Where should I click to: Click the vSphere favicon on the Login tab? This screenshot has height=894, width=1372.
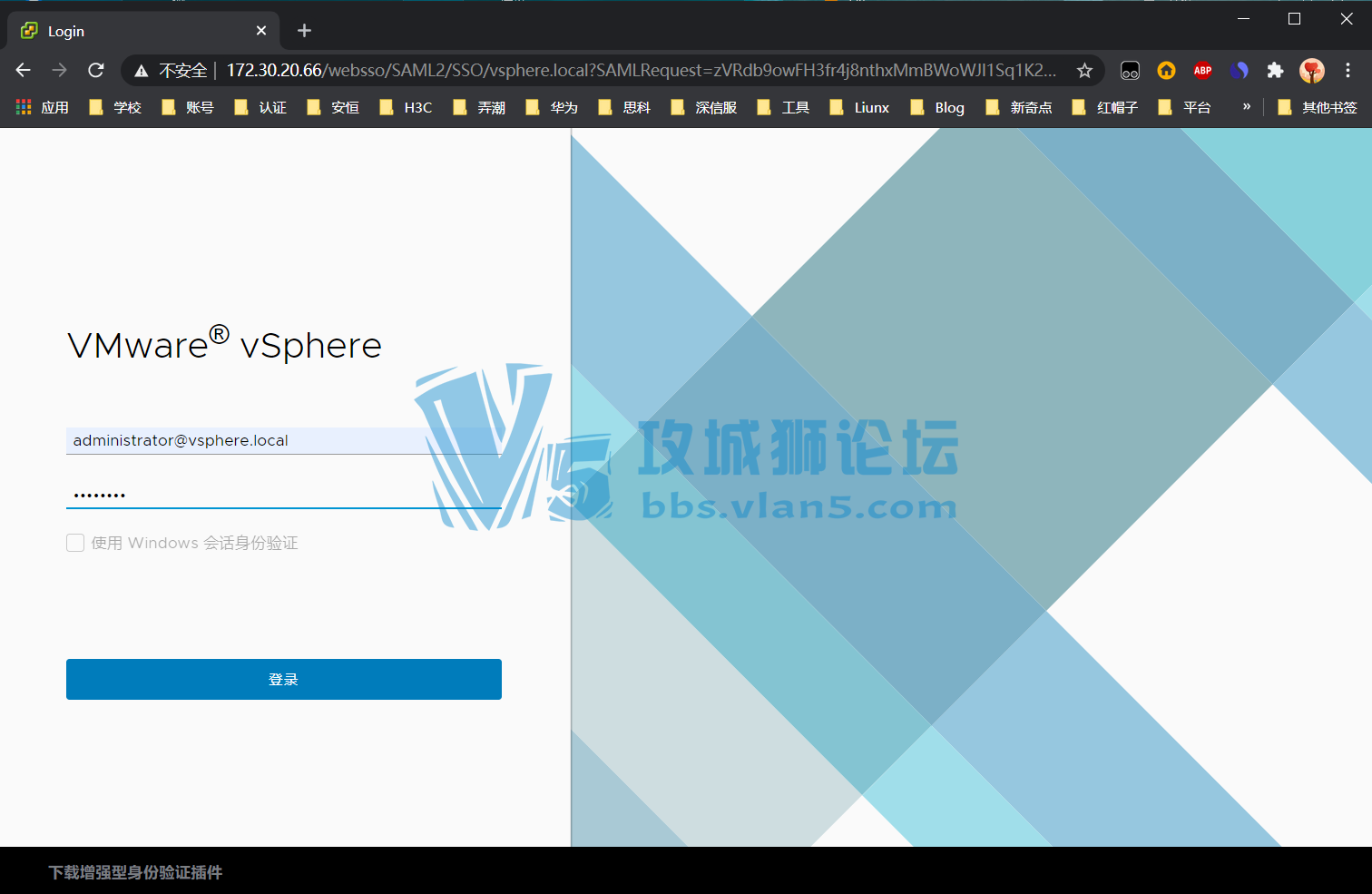[x=27, y=30]
